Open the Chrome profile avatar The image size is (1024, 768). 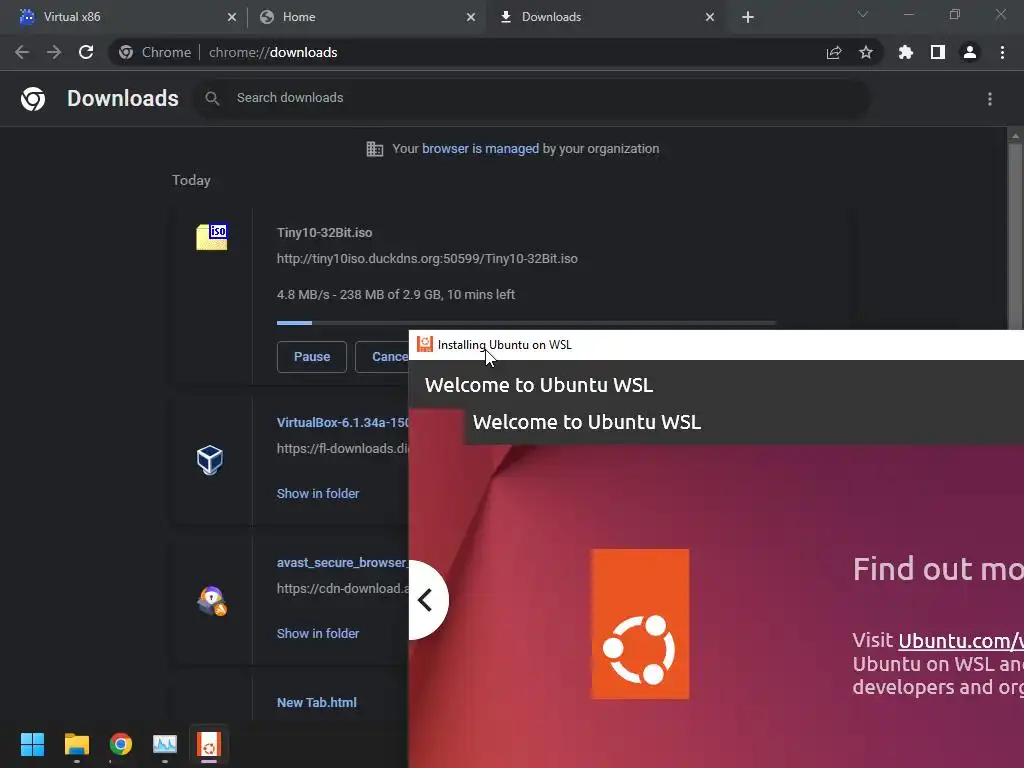[x=970, y=52]
